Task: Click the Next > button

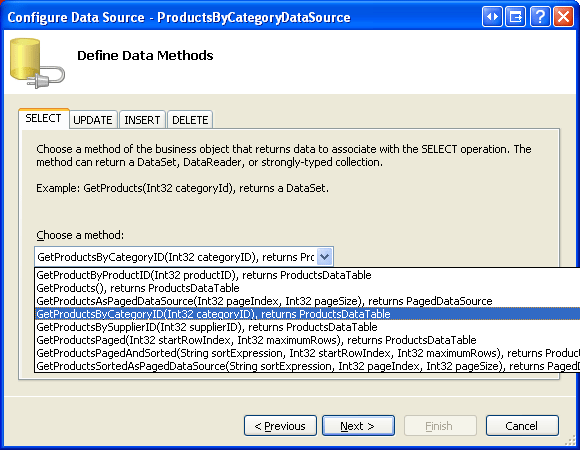Action: pyautogui.click(x=358, y=426)
